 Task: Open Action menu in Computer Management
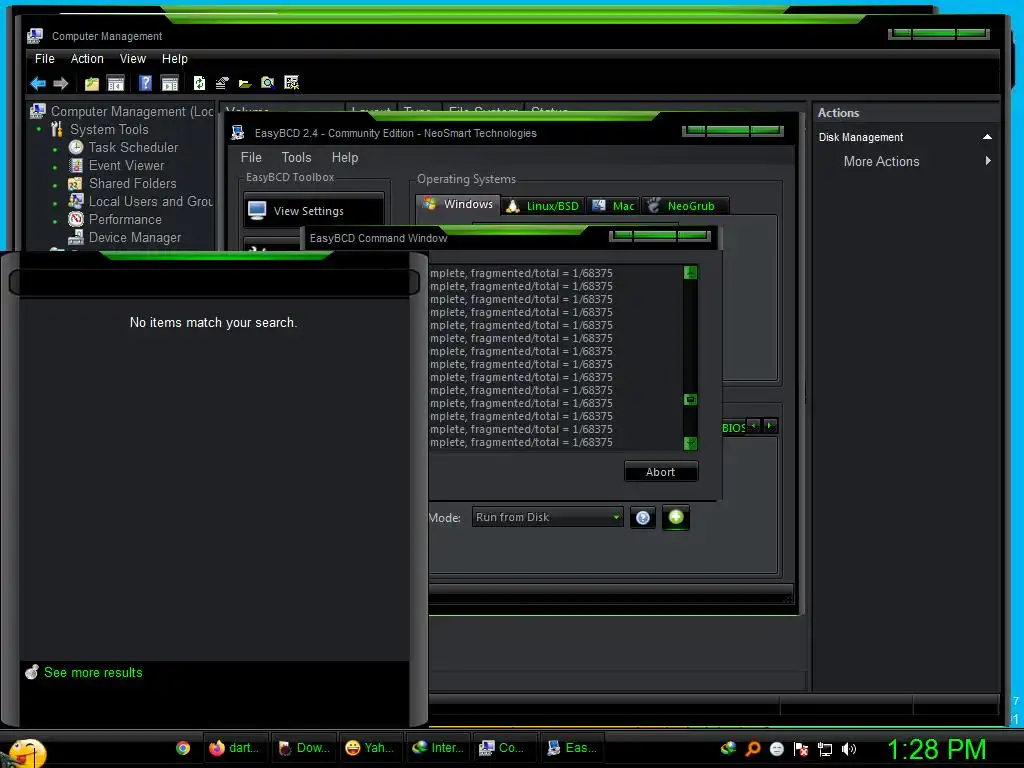pos(87,59)
